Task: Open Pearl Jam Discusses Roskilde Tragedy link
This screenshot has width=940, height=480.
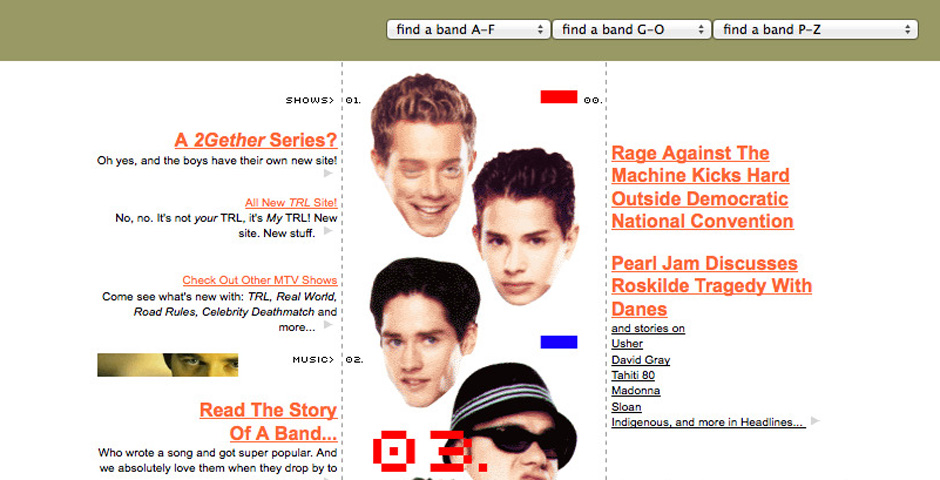Action: pyautogui.click(x=712, y=286)
